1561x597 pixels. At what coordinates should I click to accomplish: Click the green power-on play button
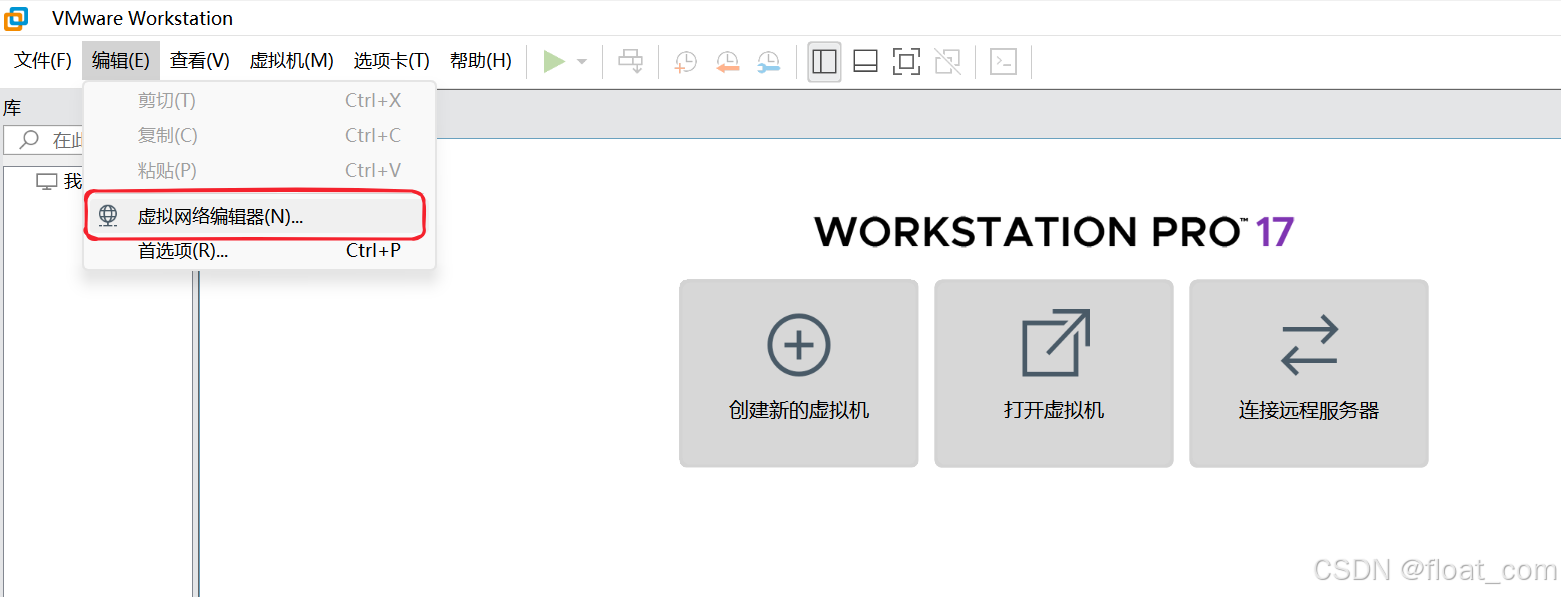point(554,62)
